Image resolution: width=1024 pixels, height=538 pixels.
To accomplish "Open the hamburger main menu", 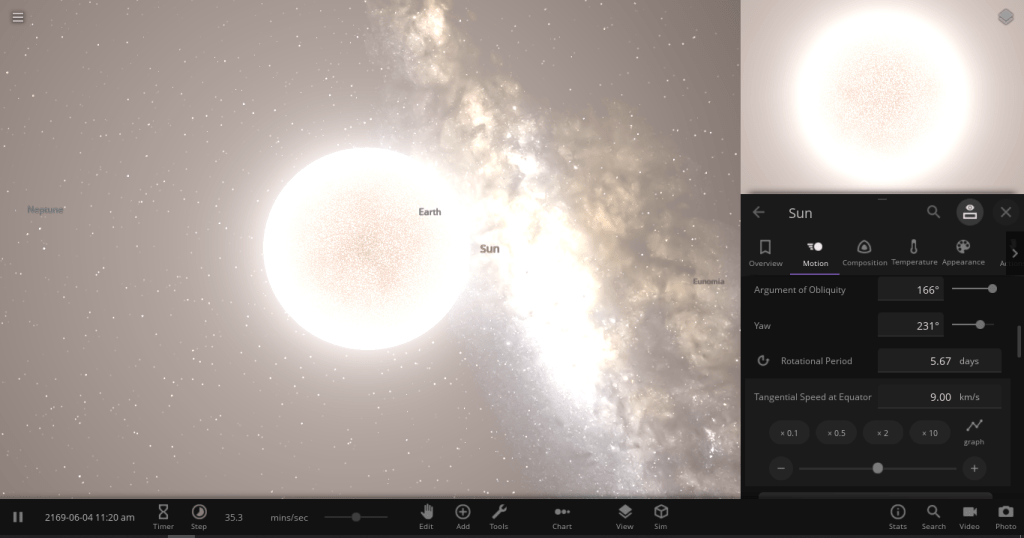I will click(18, 17).
